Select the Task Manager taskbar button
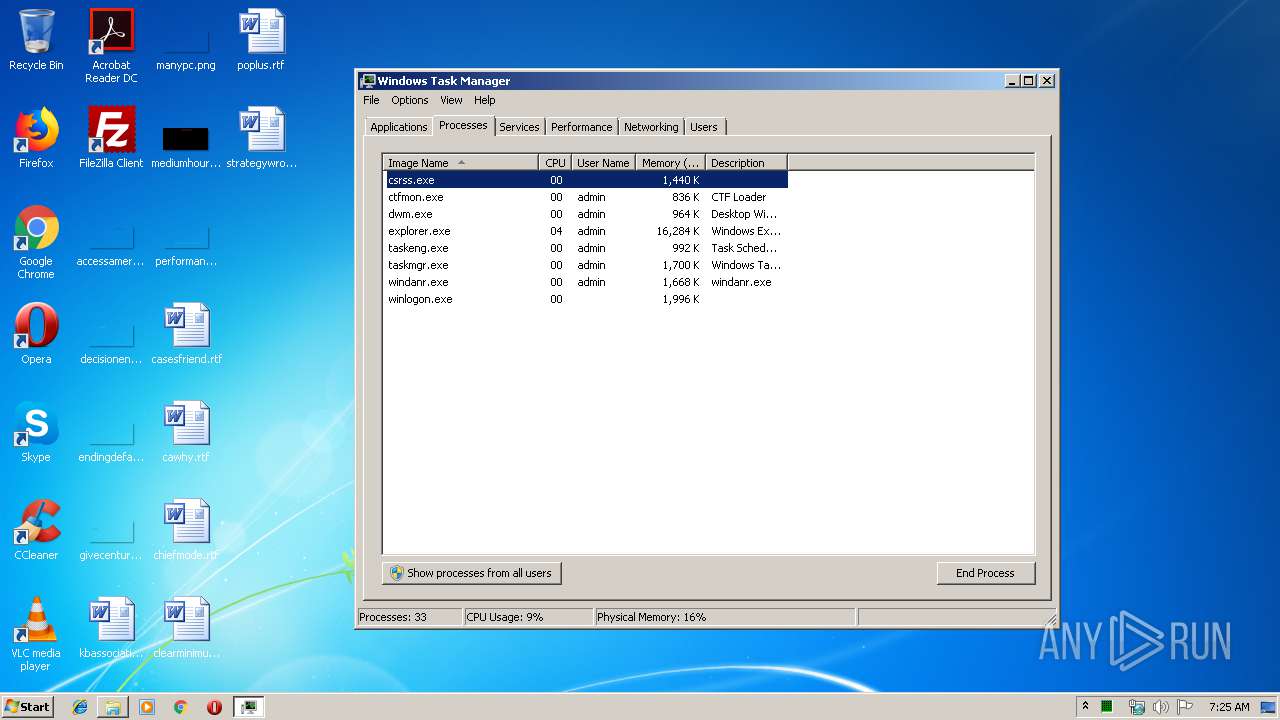Screen dimensions: 1280x720 pos(248,707)
